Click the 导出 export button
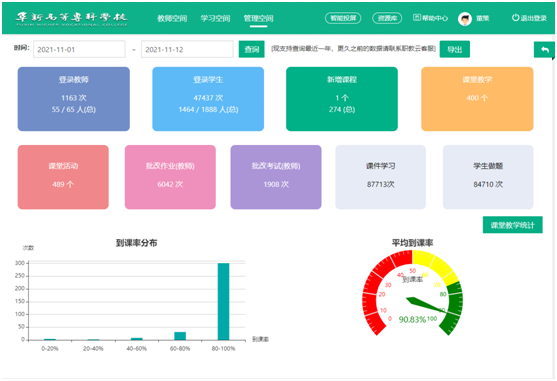Viewport: 557px width, 381px height. (455, 49)
